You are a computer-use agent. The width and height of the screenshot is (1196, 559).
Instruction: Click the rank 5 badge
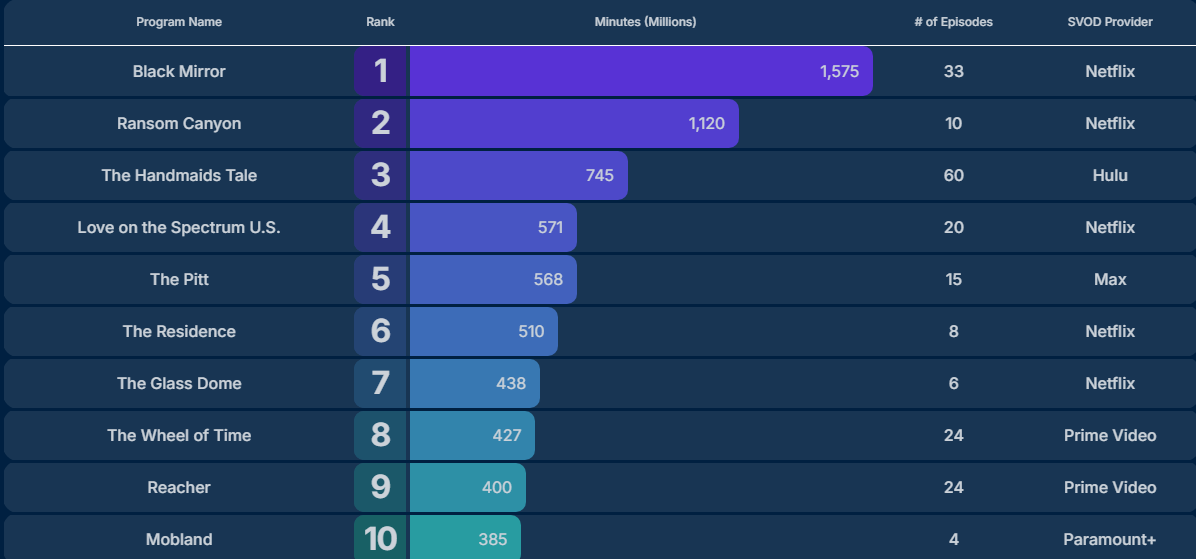click(381, 280)
